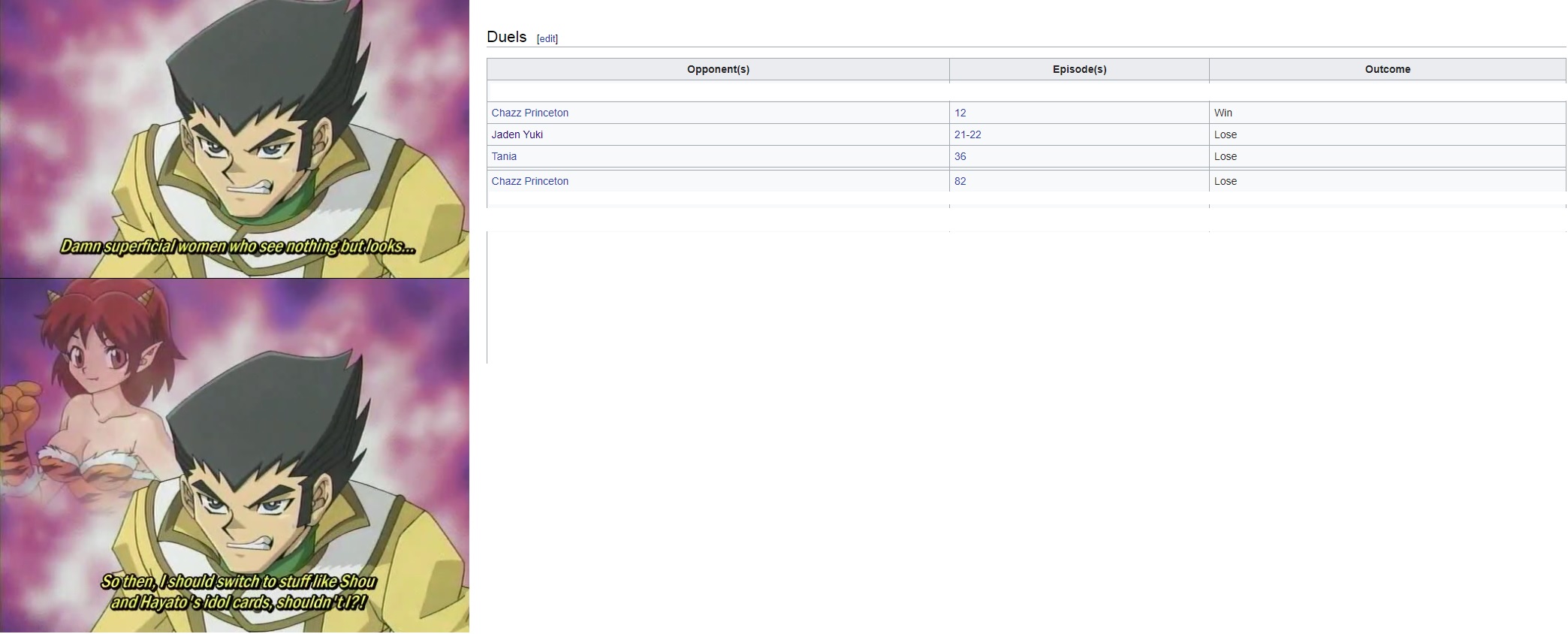
Task: Click the top anime frame without the girl
Action: 234,139
